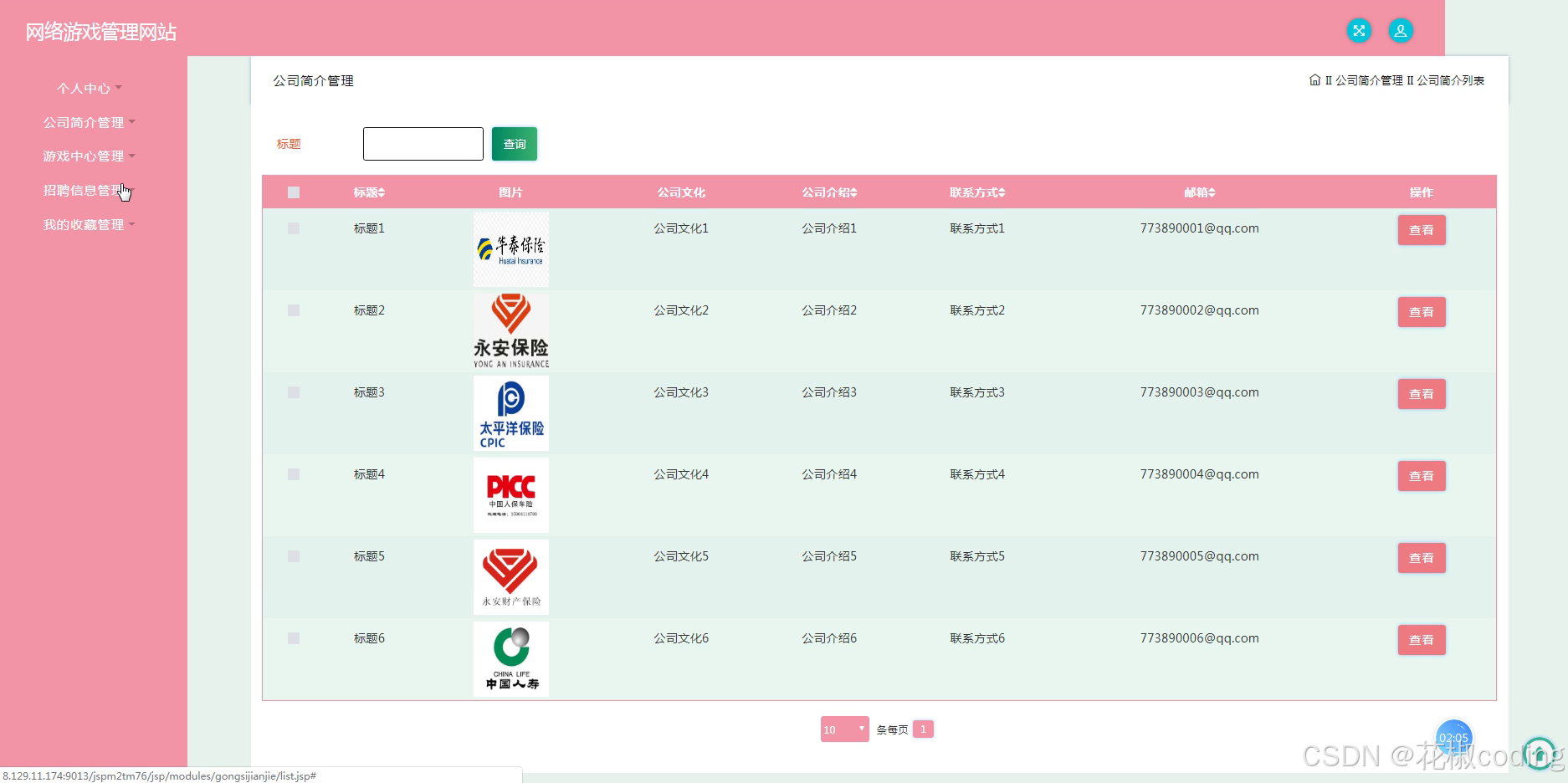The height and width of the screenshot is (783, 1568).
Task: Click the 公司文化 column header
Action: tap(681, 192)
